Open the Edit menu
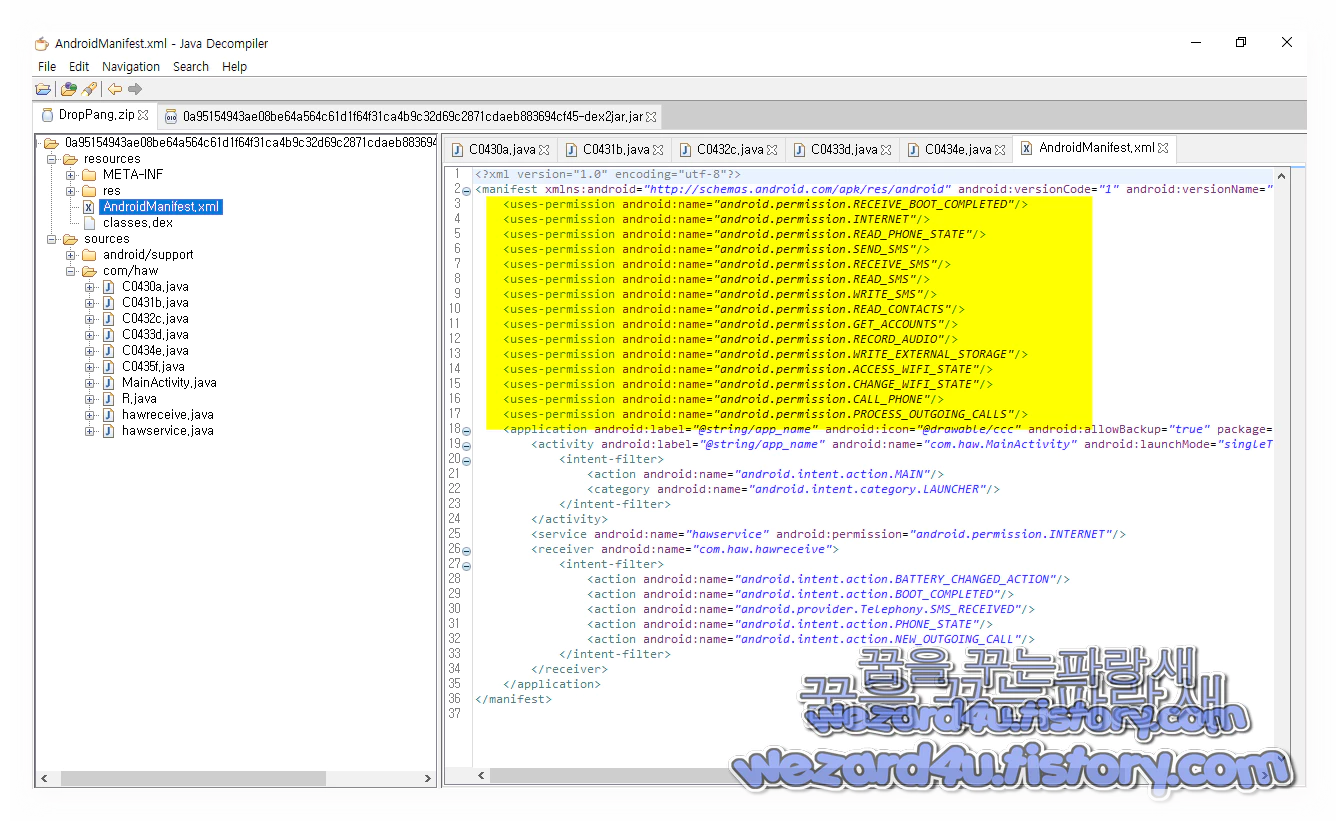The height and width of the screenshot is (821, 1339). (79, 67)
